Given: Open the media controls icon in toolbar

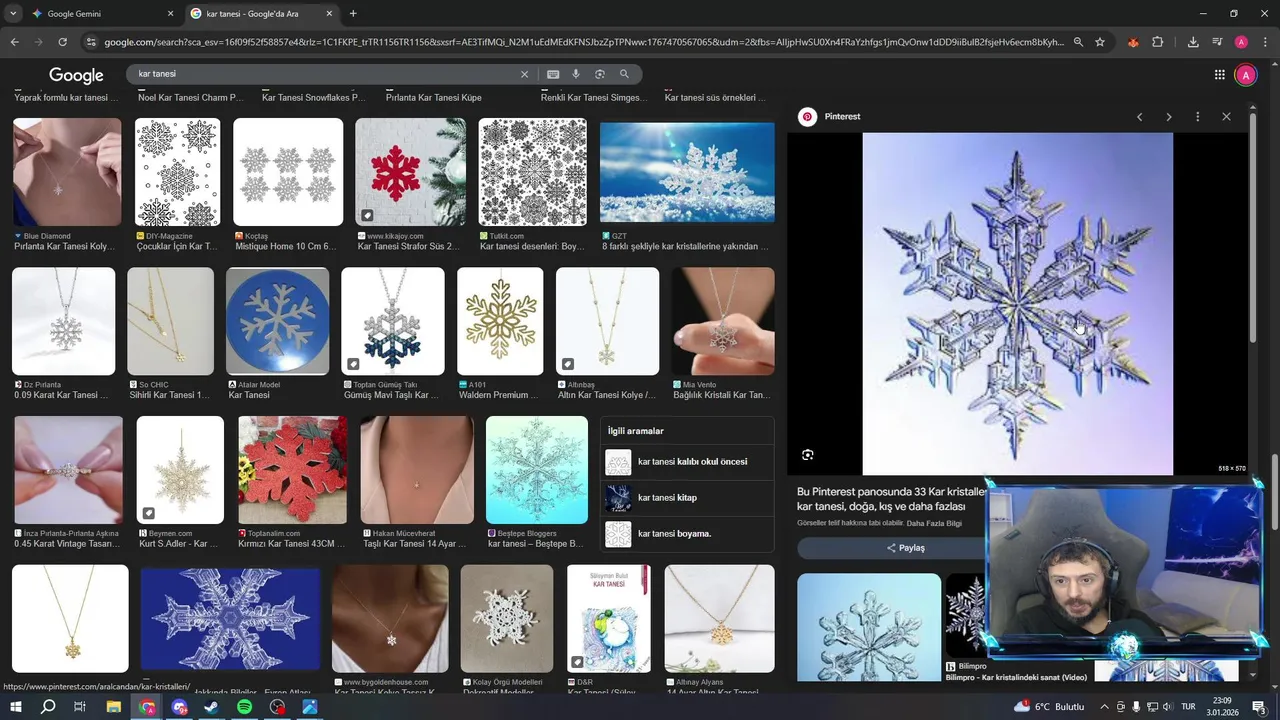Looking at the screenshot, I should point(1217,42).
